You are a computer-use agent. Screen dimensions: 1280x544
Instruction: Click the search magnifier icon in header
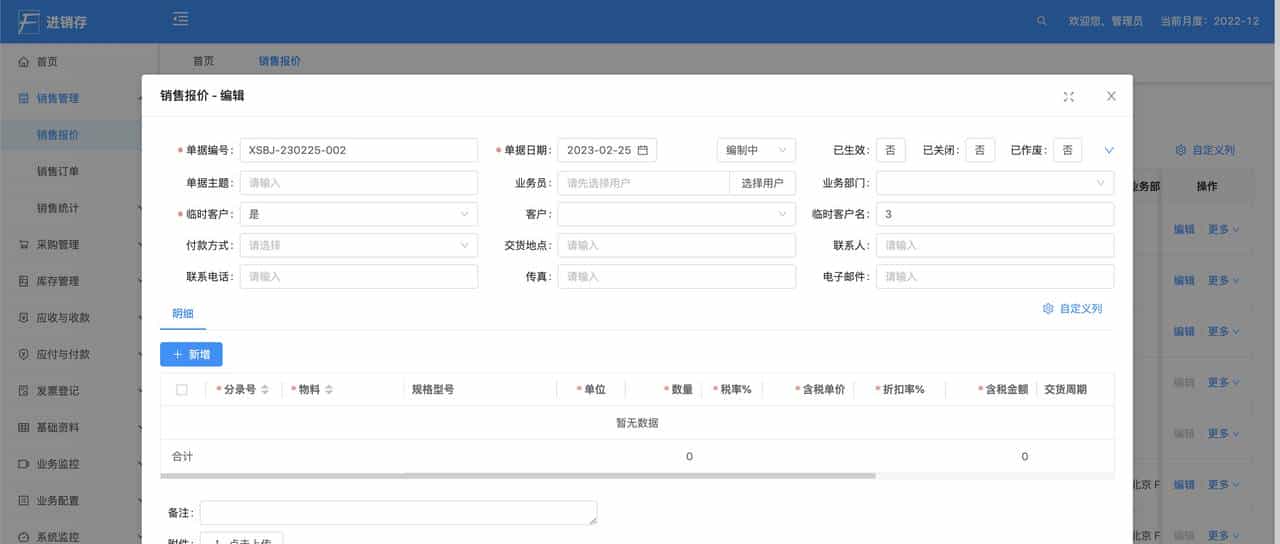pos(1042,21)
